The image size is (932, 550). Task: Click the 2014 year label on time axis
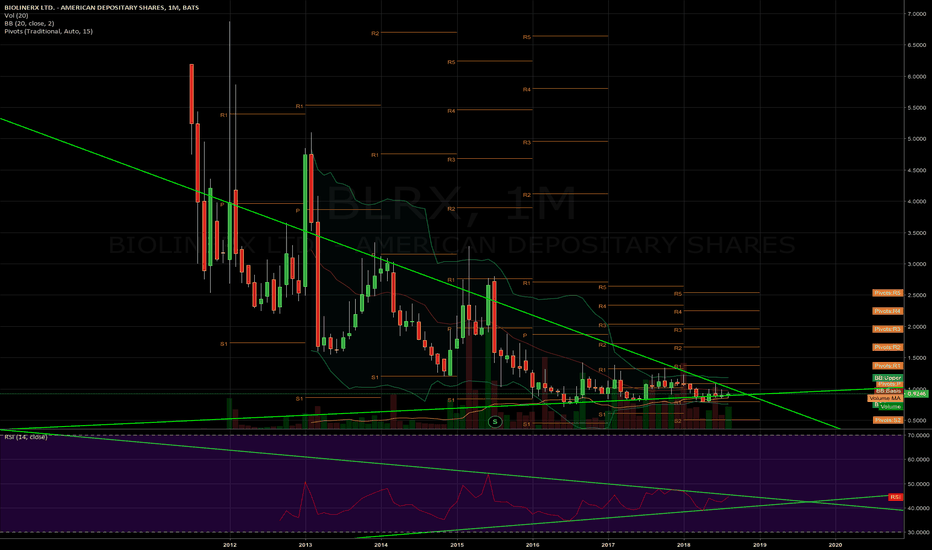coord(381,544)
